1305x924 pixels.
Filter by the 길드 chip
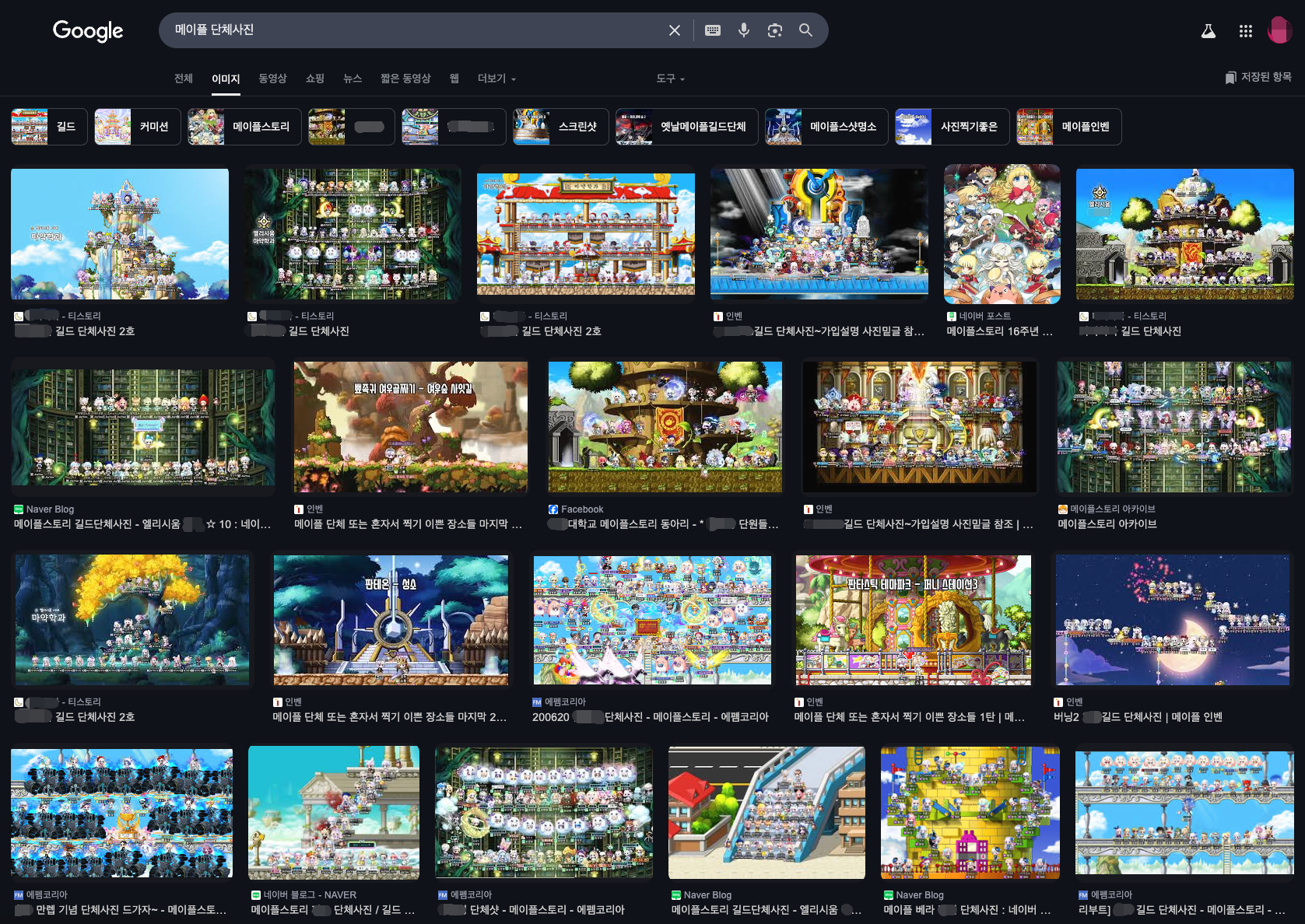(49, 127)
